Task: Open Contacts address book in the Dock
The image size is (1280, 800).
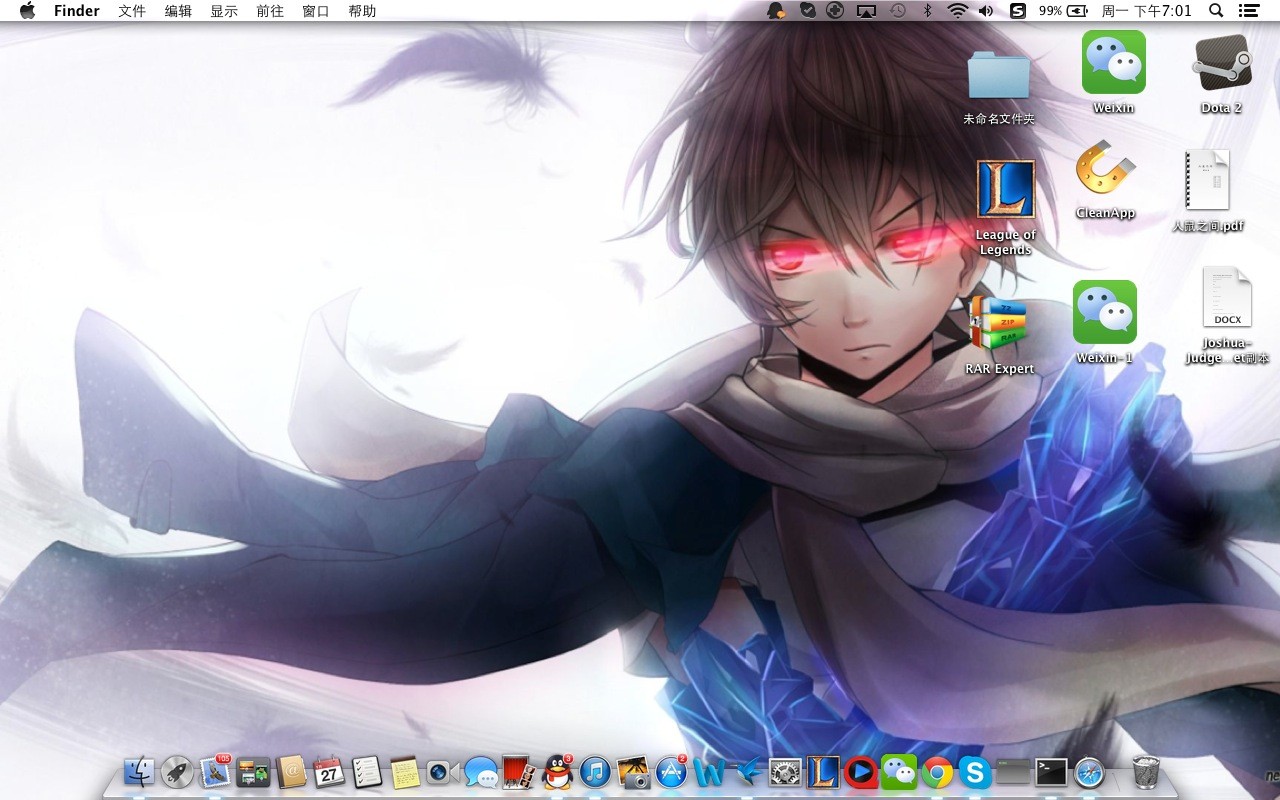Action: click(291, 772)
